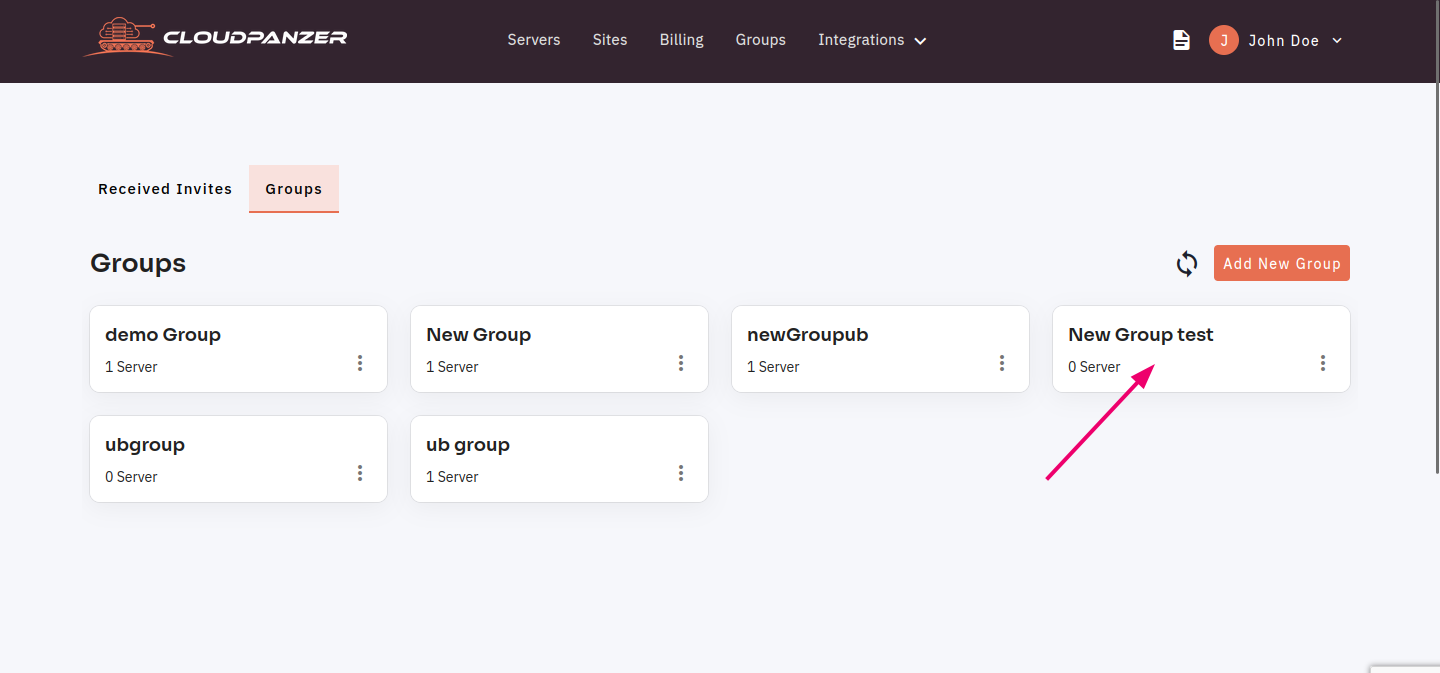
Task: Click the Groups page heading
Action: click(138, 263)
